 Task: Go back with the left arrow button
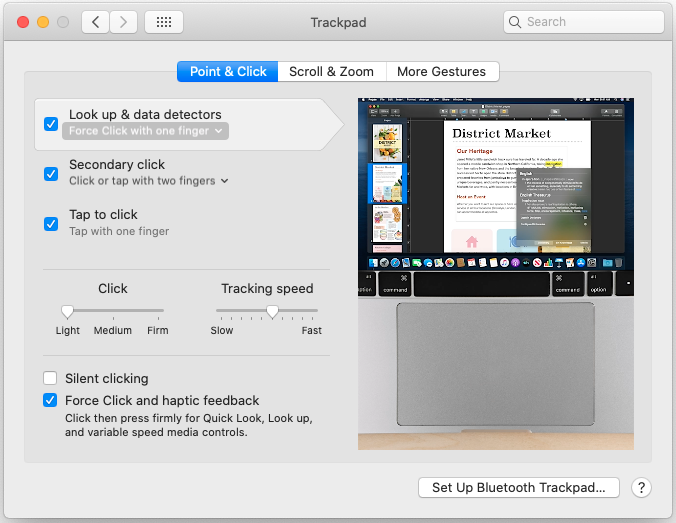pyautogui.click(x=95, y=22)
